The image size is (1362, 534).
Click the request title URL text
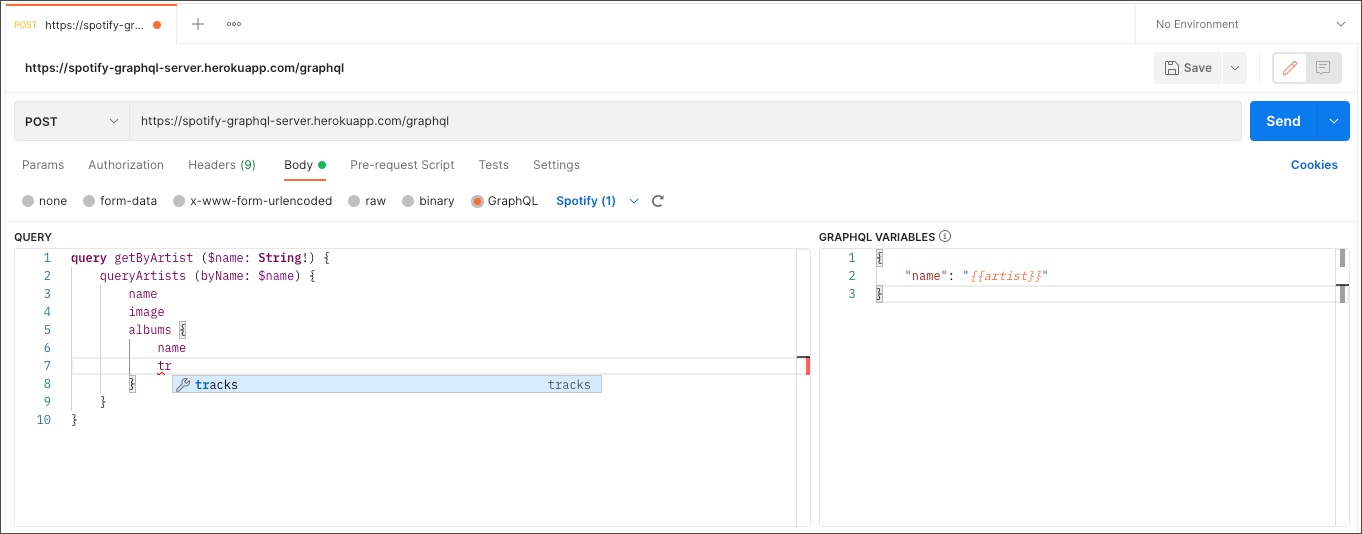click(185, 68)
